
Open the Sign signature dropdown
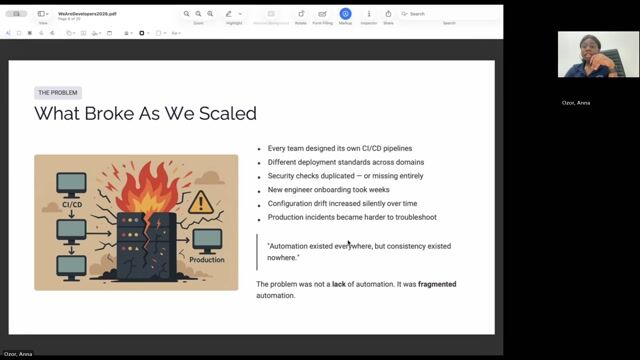(x=96, y=33)
